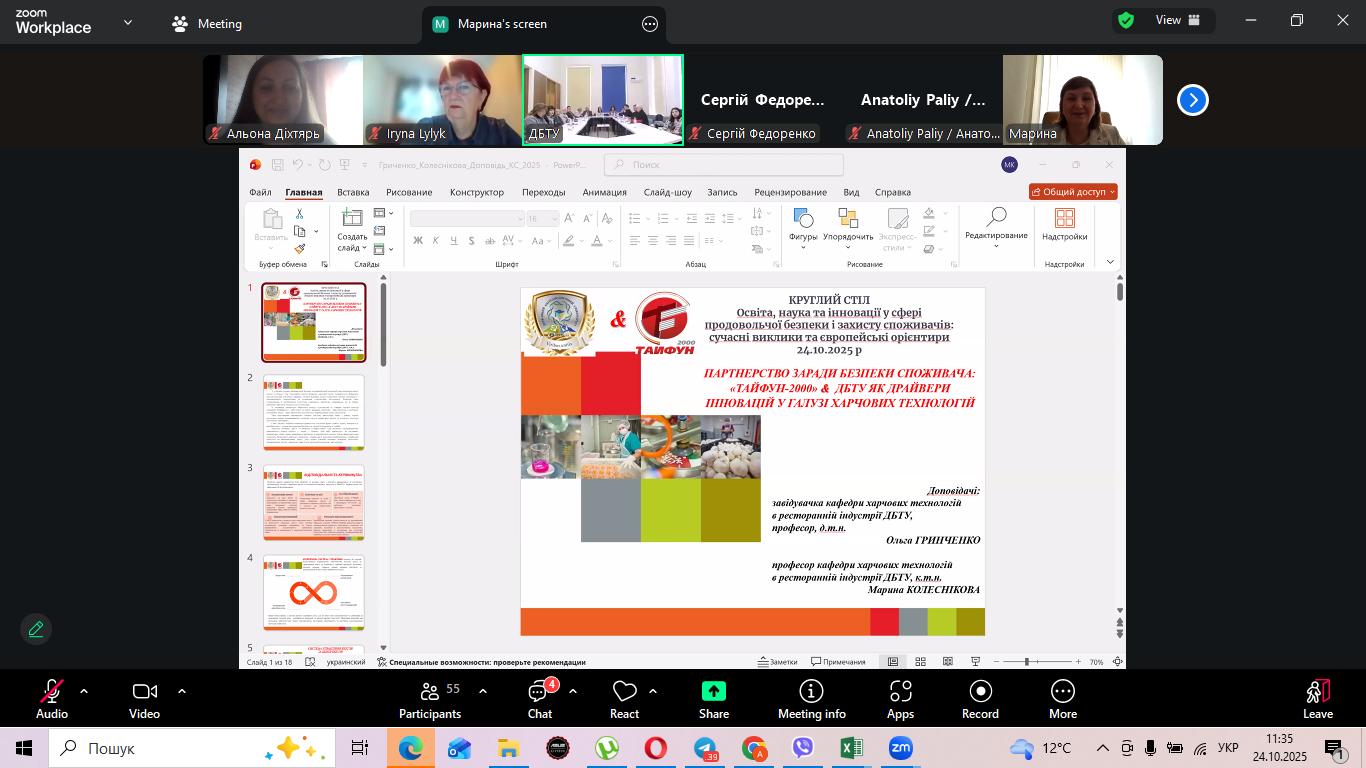Open the Chat panel

click(x=540, y=692)
